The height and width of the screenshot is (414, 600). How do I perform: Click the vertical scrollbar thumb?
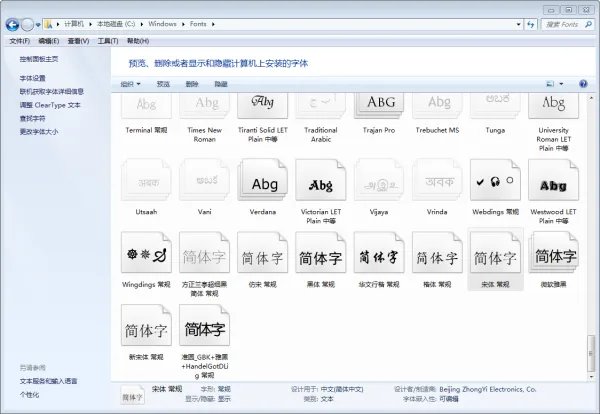click(x=591, y=353)
